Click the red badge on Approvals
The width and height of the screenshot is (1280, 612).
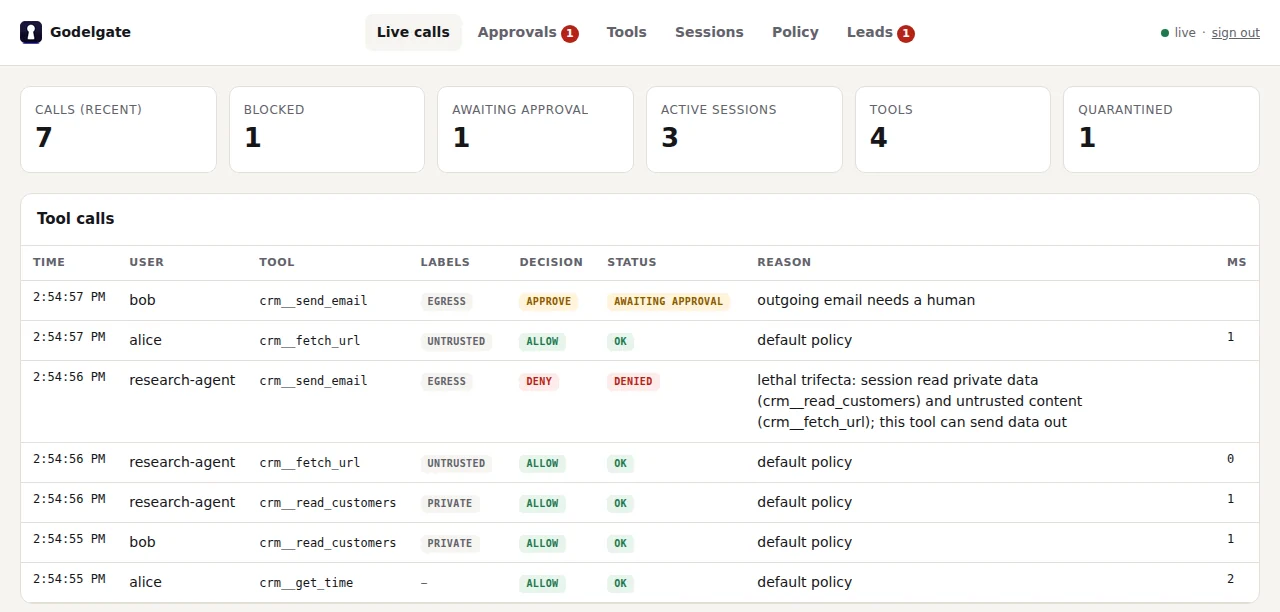[x=570, y=33]
